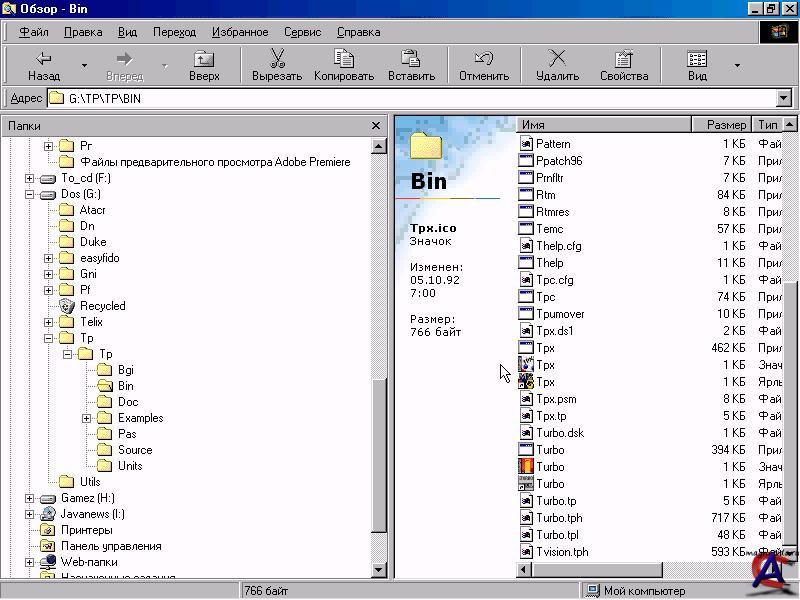Open the Сервис (Tools) menu

pyautogui.click(x=302, y=32)
